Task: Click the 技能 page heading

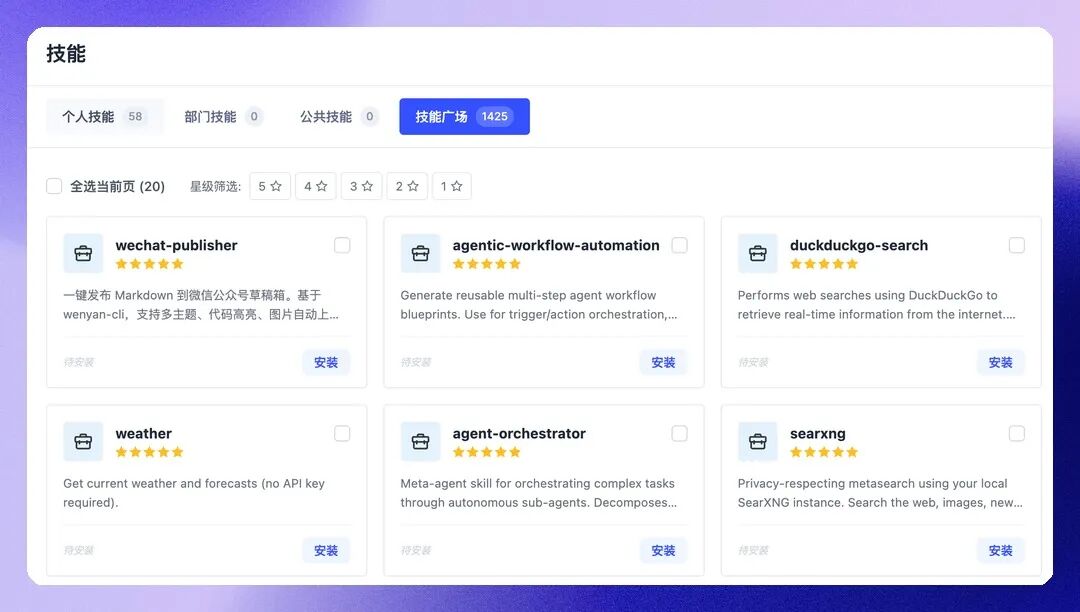Action: click(66, 54)
